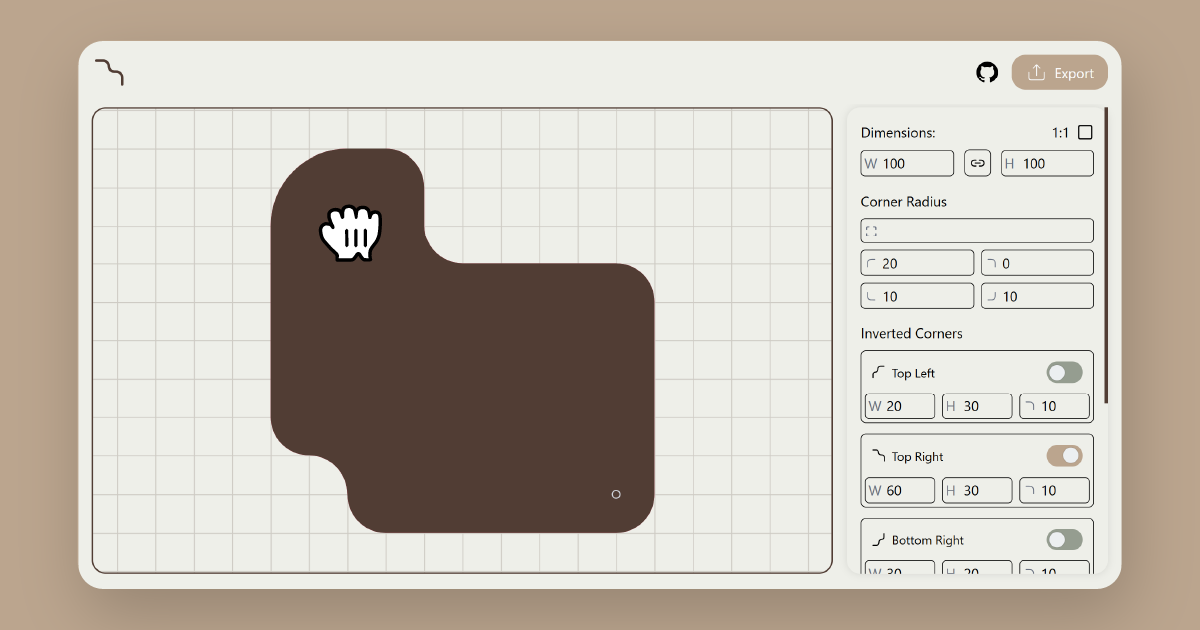This screenshot has height=630, width=1200.
Task: Open the project's GitHub repository
Action: 987,72
